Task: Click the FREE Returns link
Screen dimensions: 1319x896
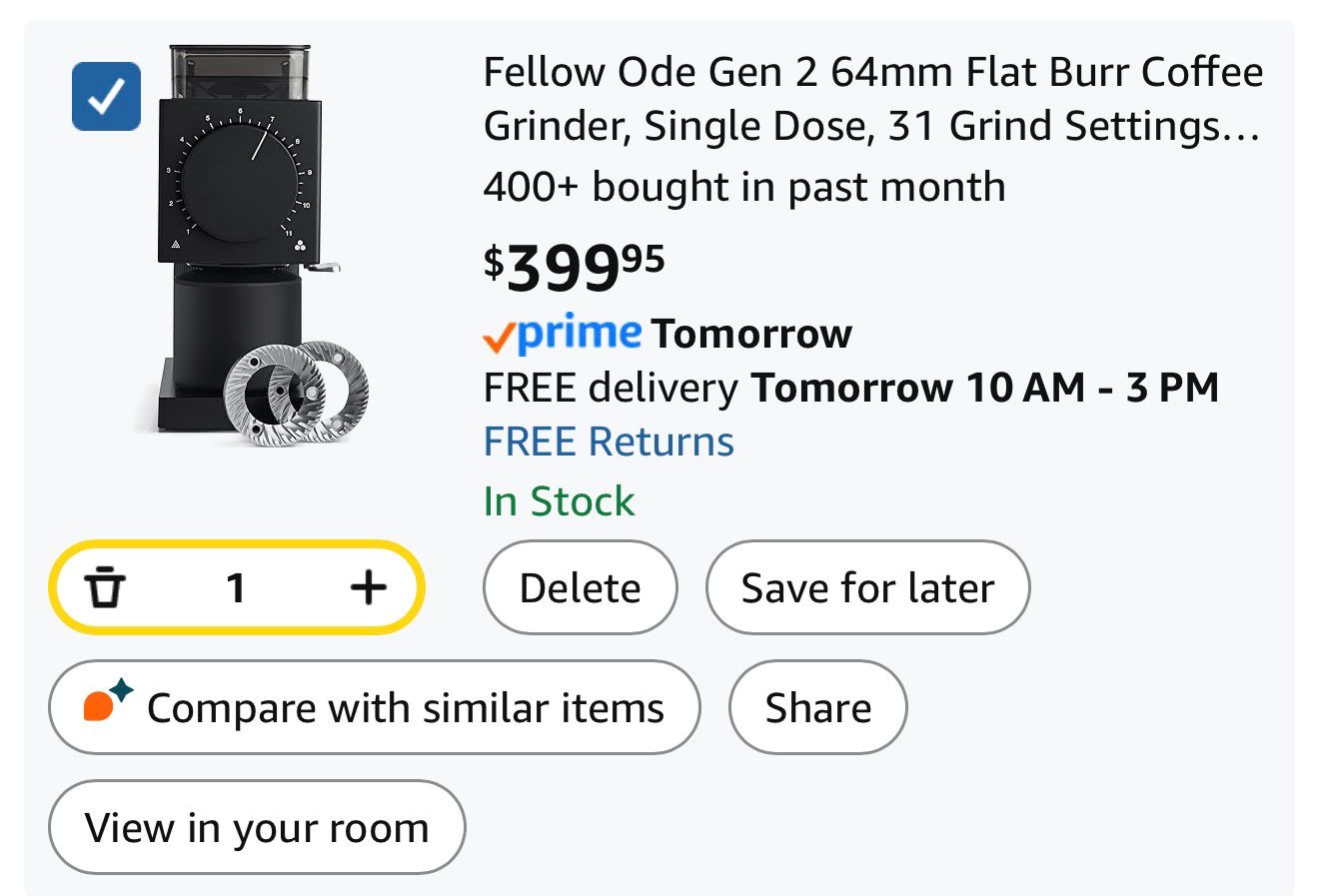Action: [x=609, y=442]
